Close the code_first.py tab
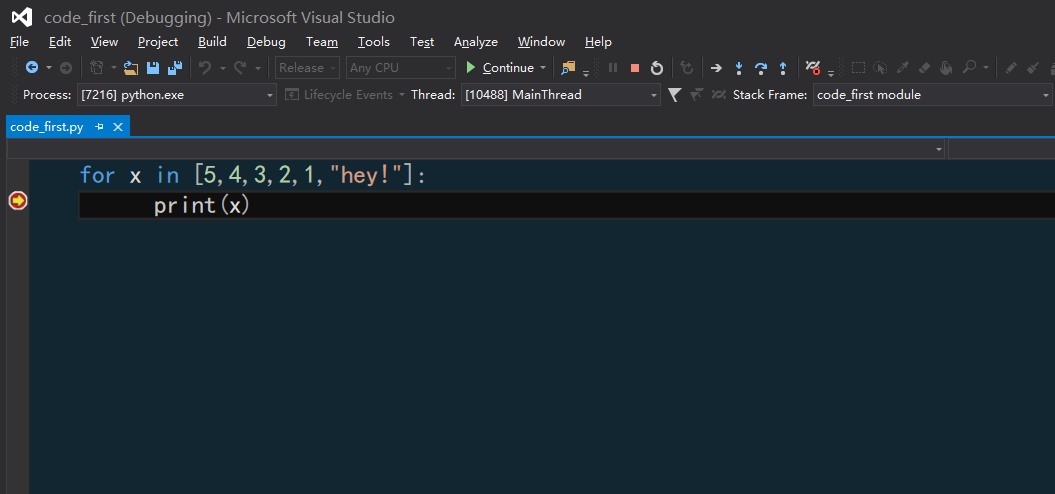The width and height of the screenshot is (1055, 494). (x=118, y=127)
